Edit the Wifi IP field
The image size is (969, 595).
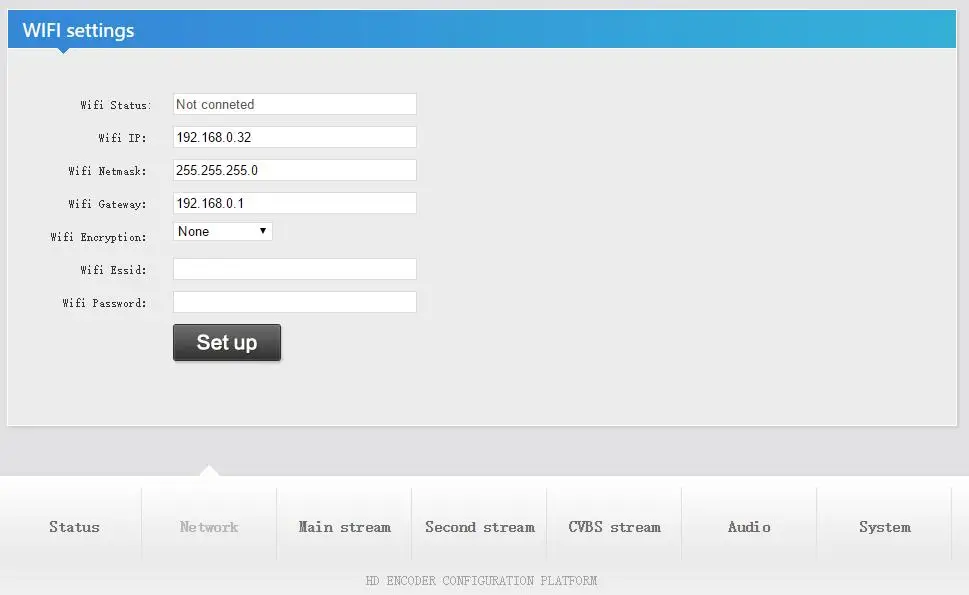(295, 137)
